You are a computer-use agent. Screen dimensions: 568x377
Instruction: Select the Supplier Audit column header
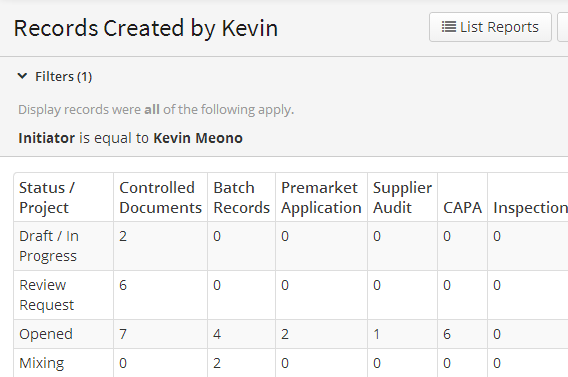tap(402, 198)
